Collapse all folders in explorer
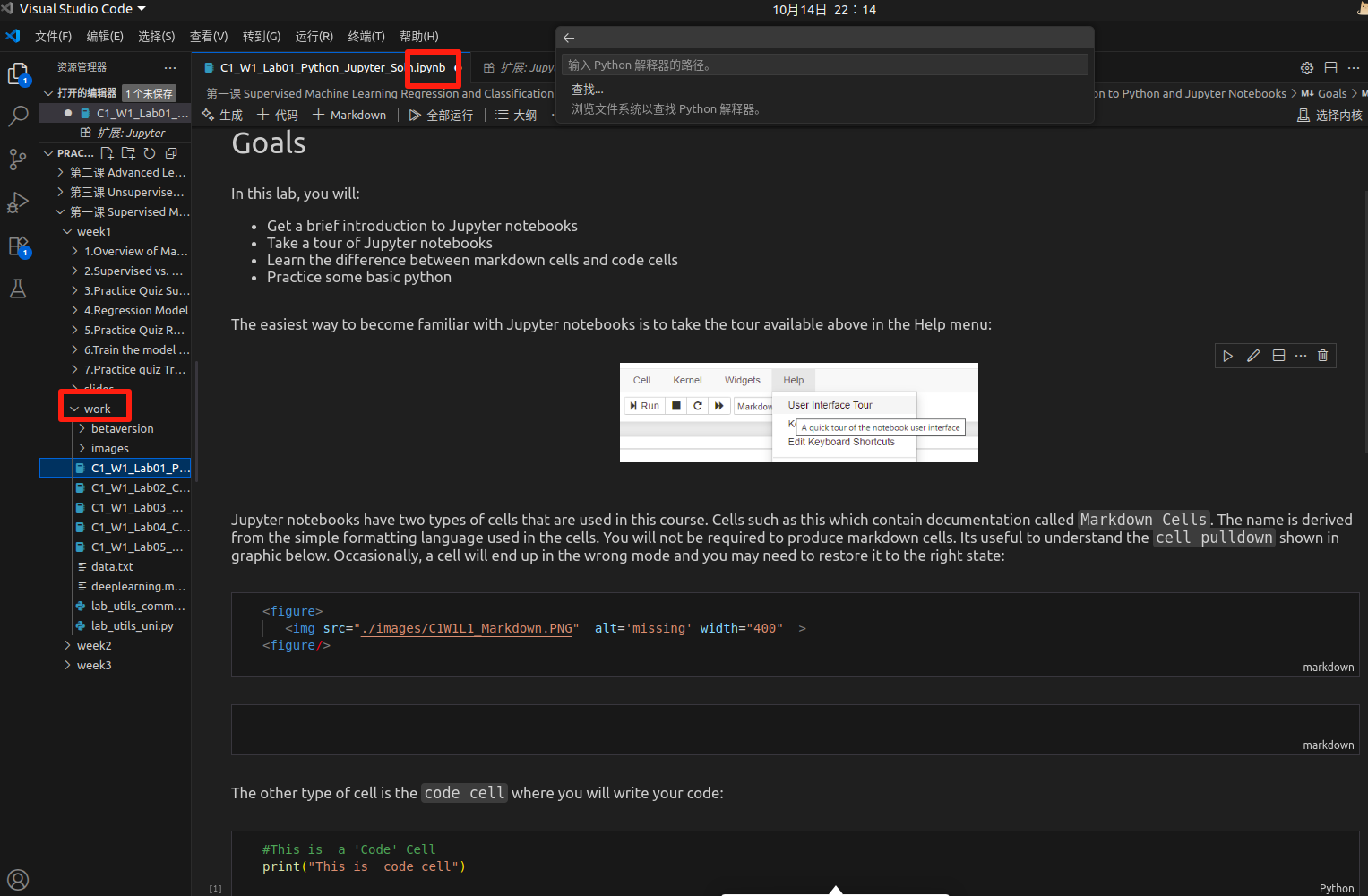The image size is (1368, 896). (171, 153)
